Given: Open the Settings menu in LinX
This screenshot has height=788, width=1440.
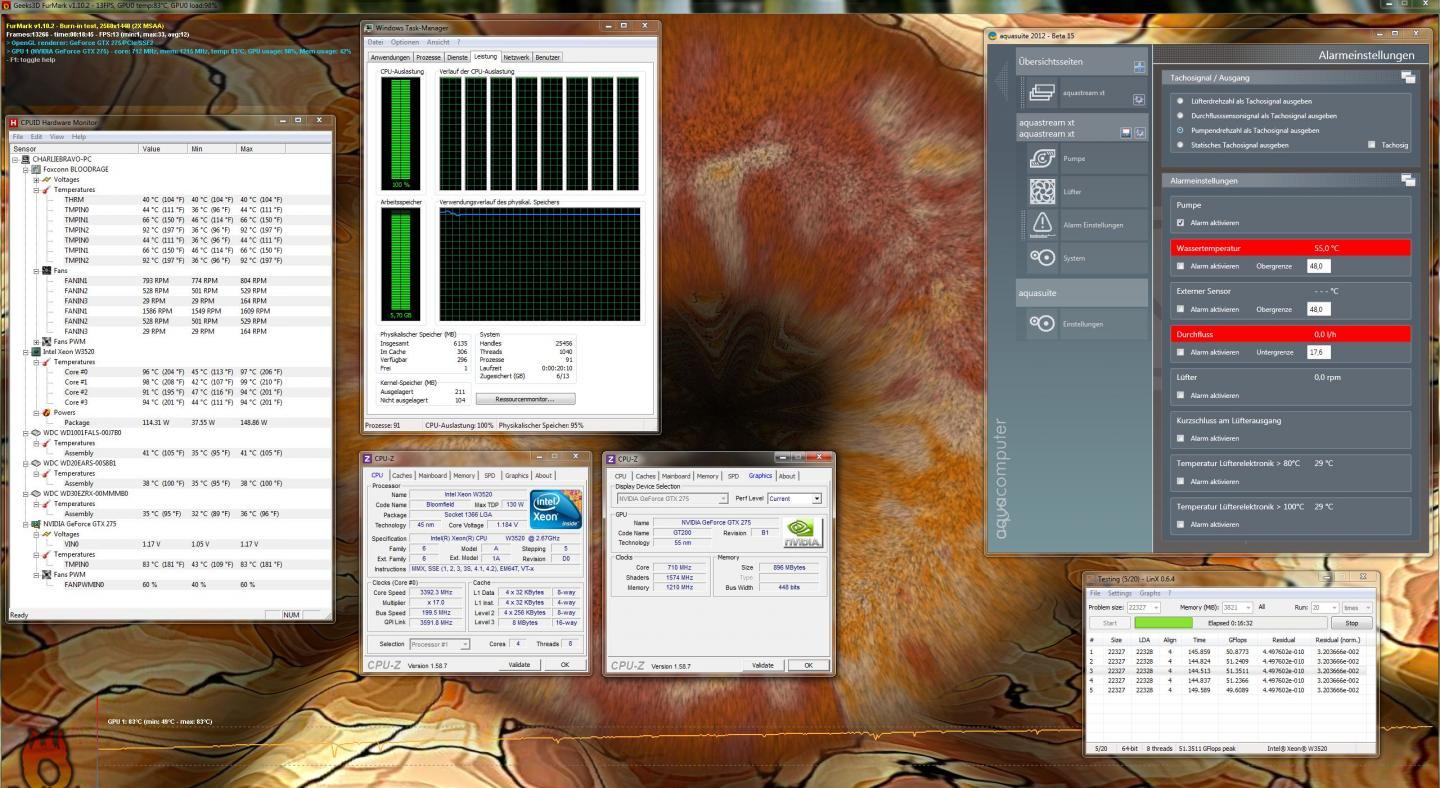Looking at the screenshot, I should [1119, 593].
